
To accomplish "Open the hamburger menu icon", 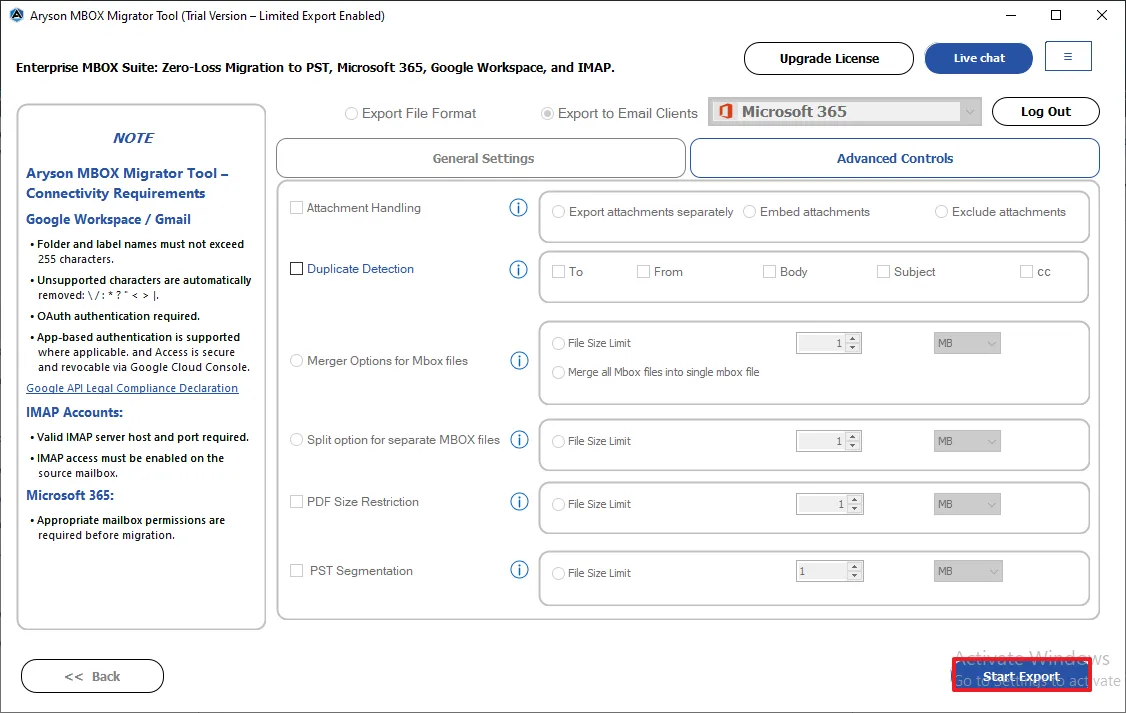I will point(1068,57).
